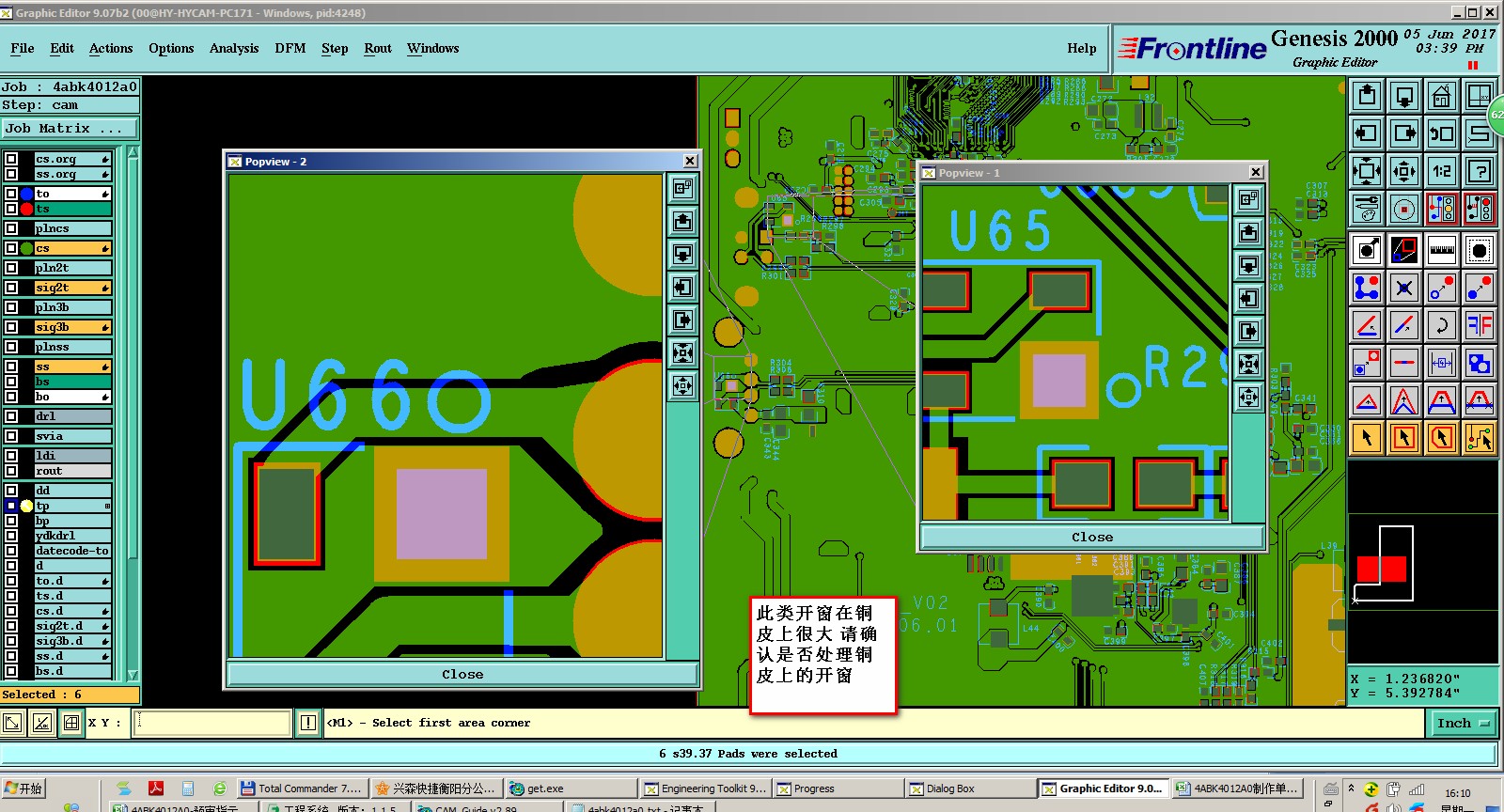The image size is (1504, 812).
Task: Click the Job Matrix button
Action: pyautogui.click(x=69, y=129)
